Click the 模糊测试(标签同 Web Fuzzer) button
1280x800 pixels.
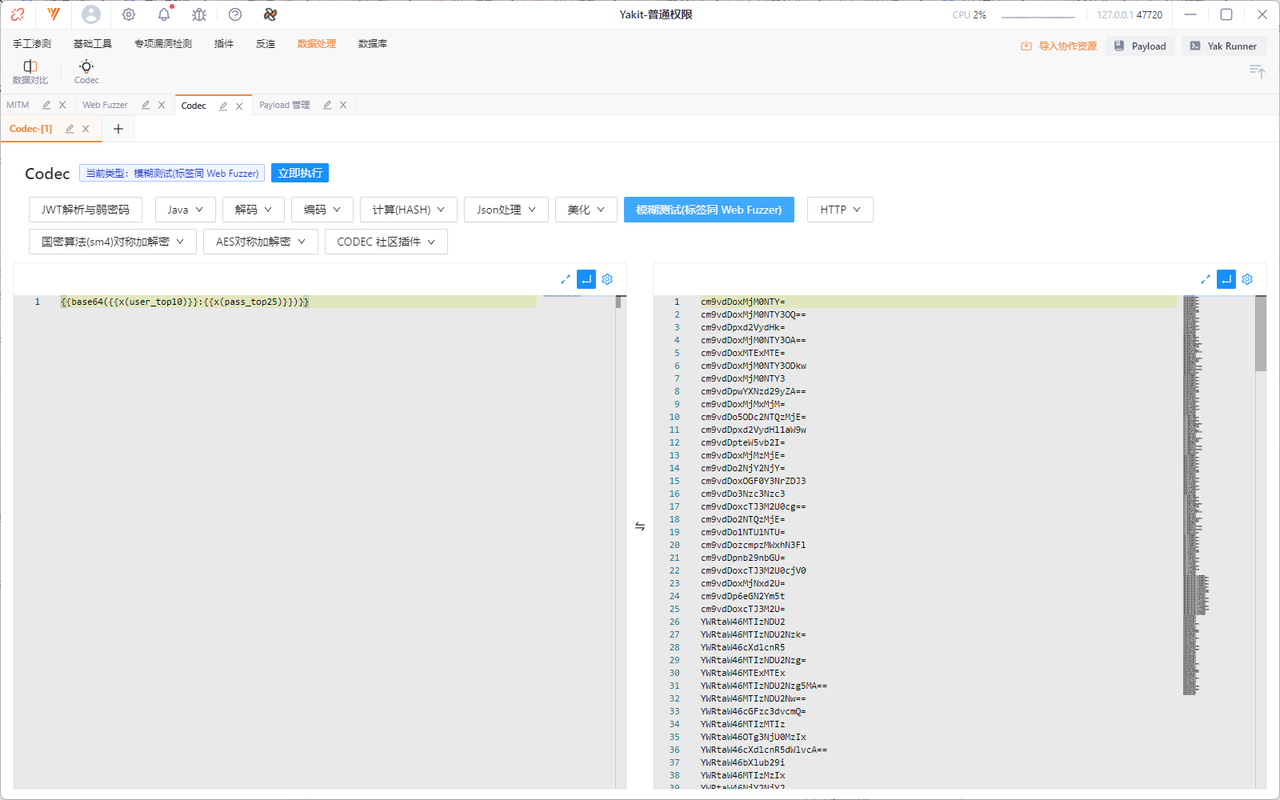[x=709, y=210]
